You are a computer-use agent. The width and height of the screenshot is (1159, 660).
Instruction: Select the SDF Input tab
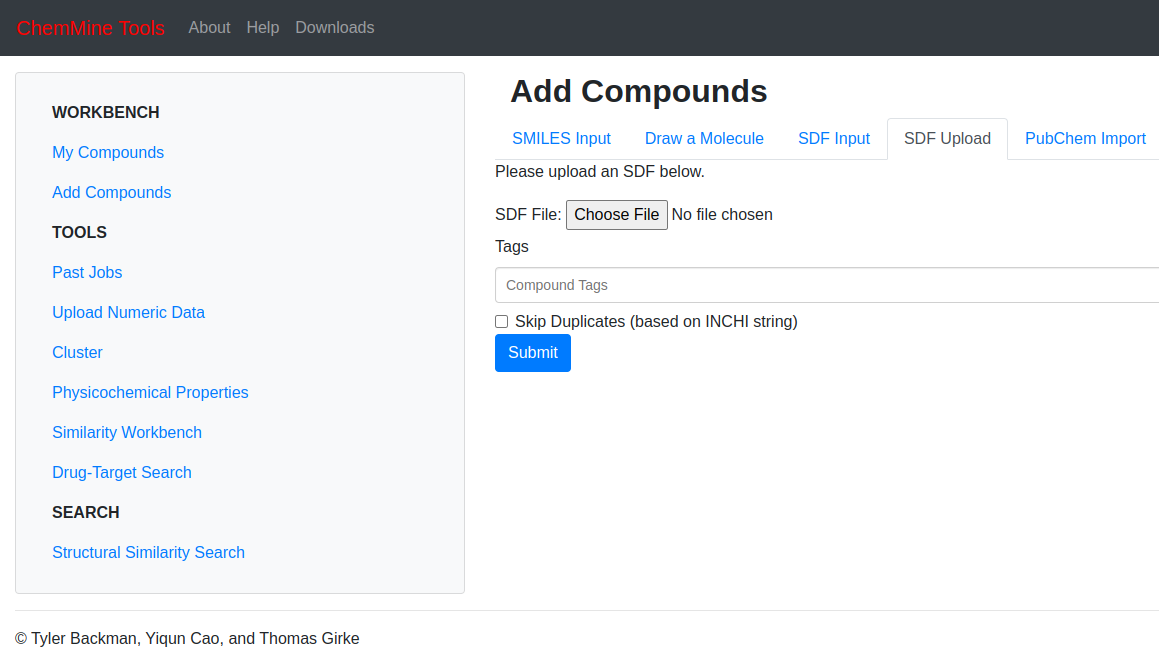pos(834,139)
